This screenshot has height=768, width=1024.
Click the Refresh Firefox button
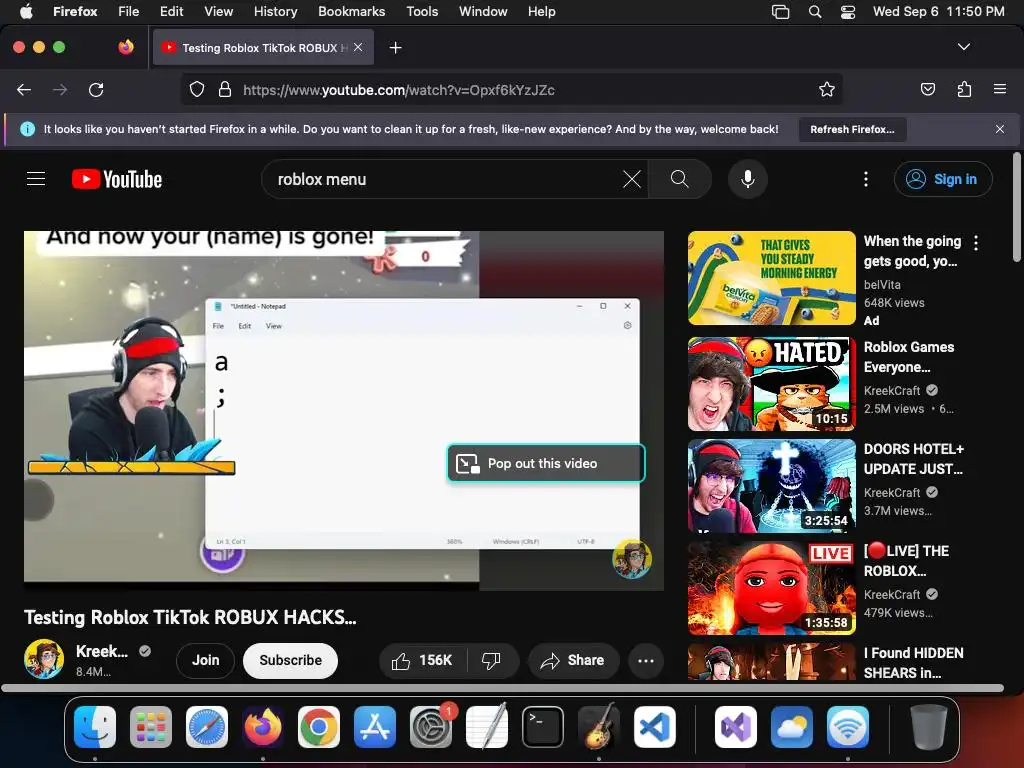coord(852,129)
